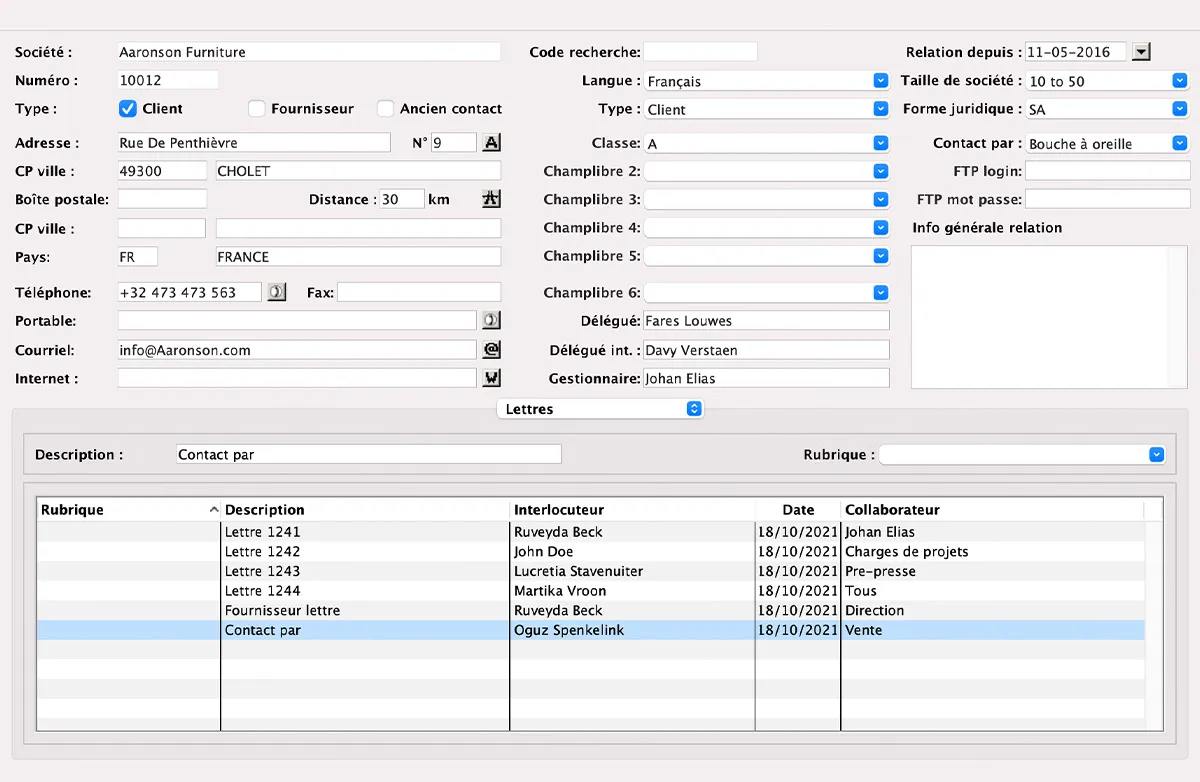Open the date picker beside Relation depuis

[1142, 52]
